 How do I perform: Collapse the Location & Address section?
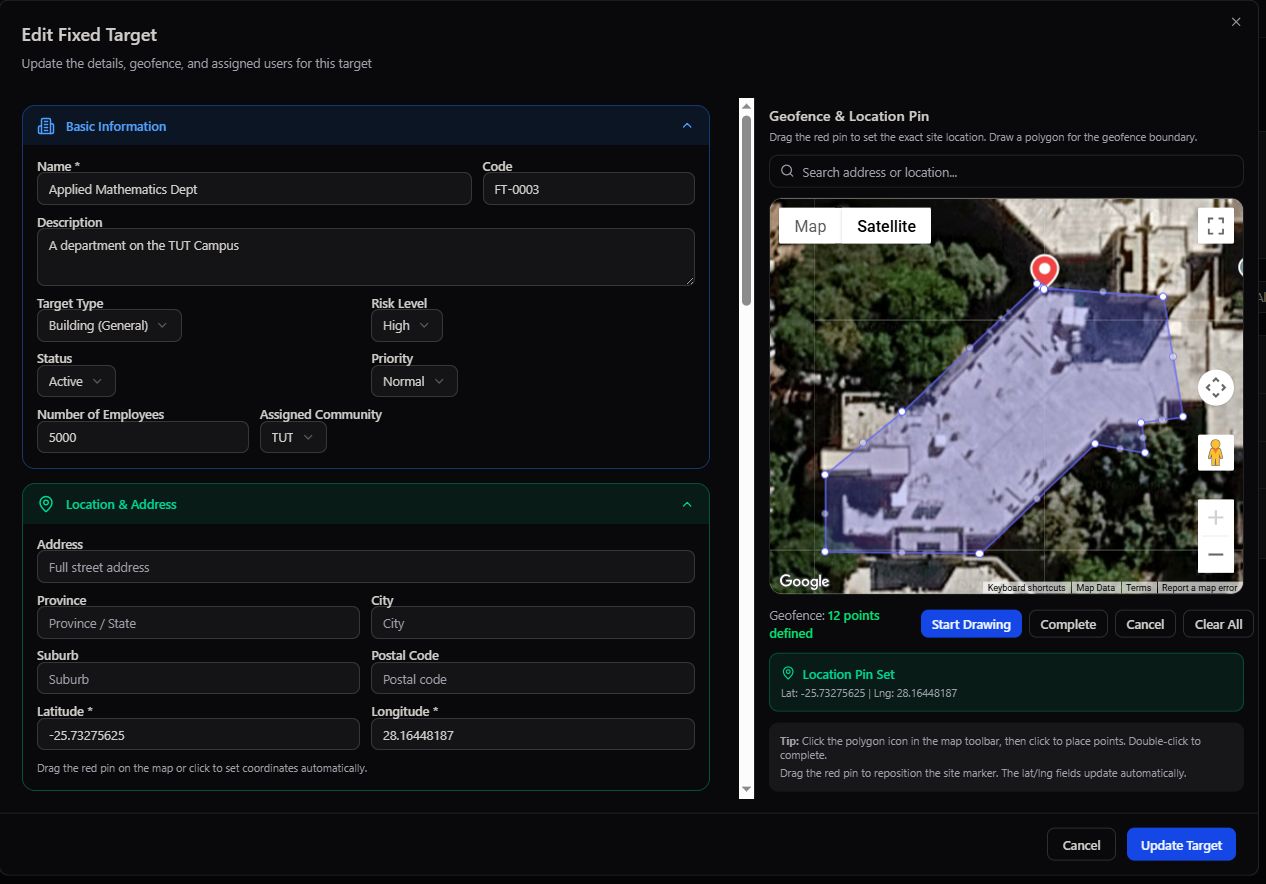pyautogui.click(x=687, y=504)
